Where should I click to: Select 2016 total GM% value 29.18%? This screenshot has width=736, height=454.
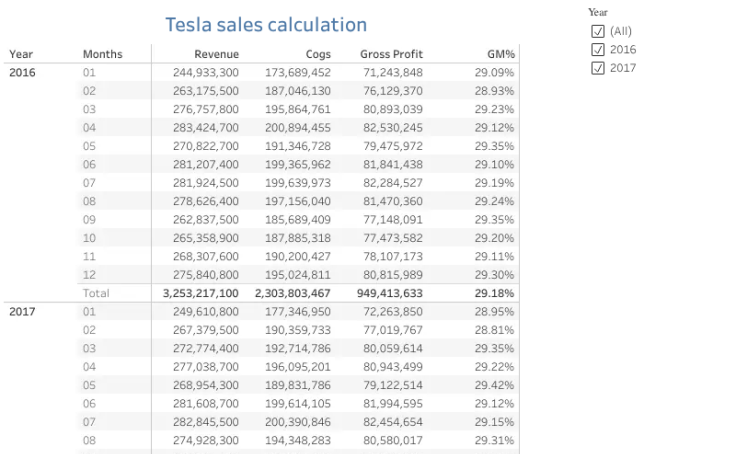(494, 293)
